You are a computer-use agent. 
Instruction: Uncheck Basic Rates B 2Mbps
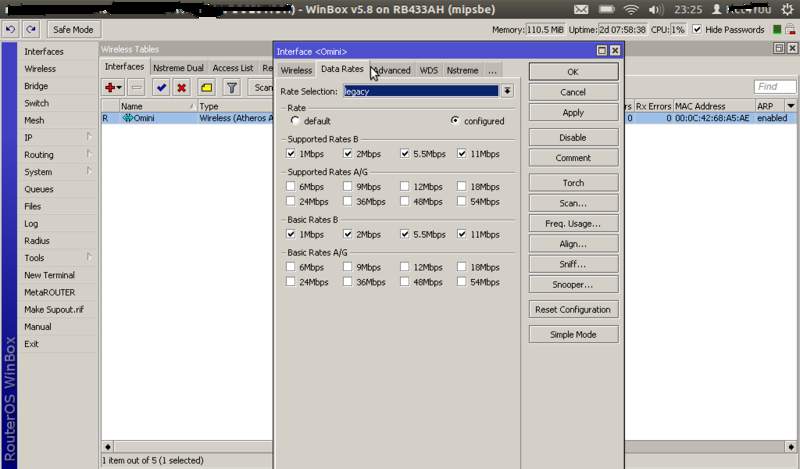point(347,234)
